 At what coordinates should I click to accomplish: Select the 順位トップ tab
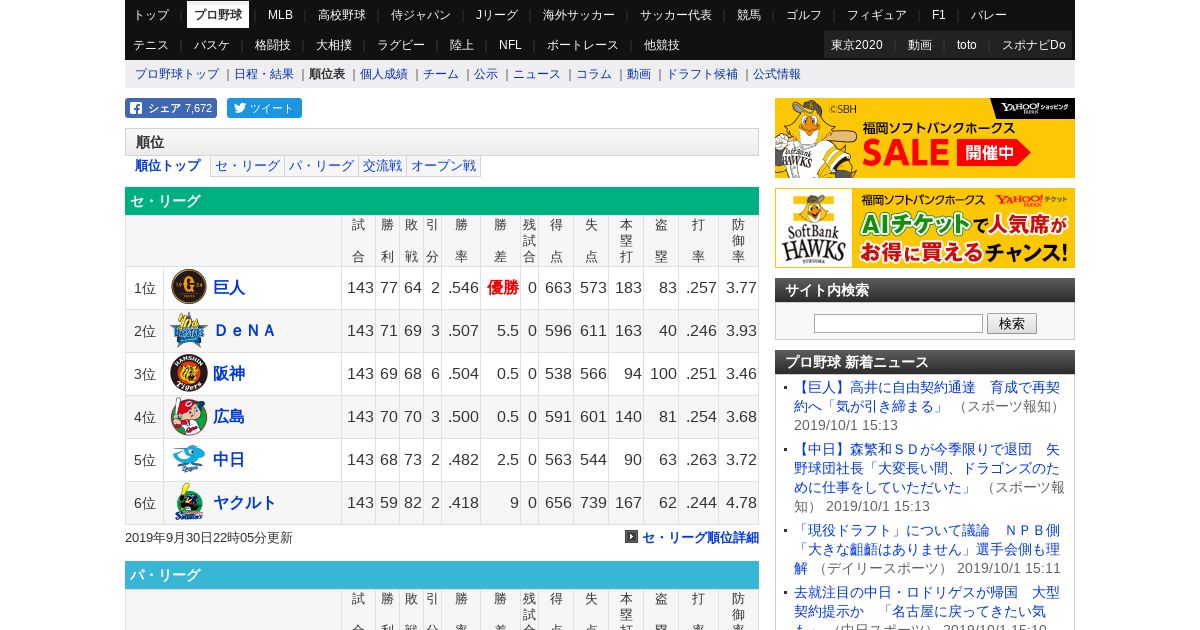[168, 166]
